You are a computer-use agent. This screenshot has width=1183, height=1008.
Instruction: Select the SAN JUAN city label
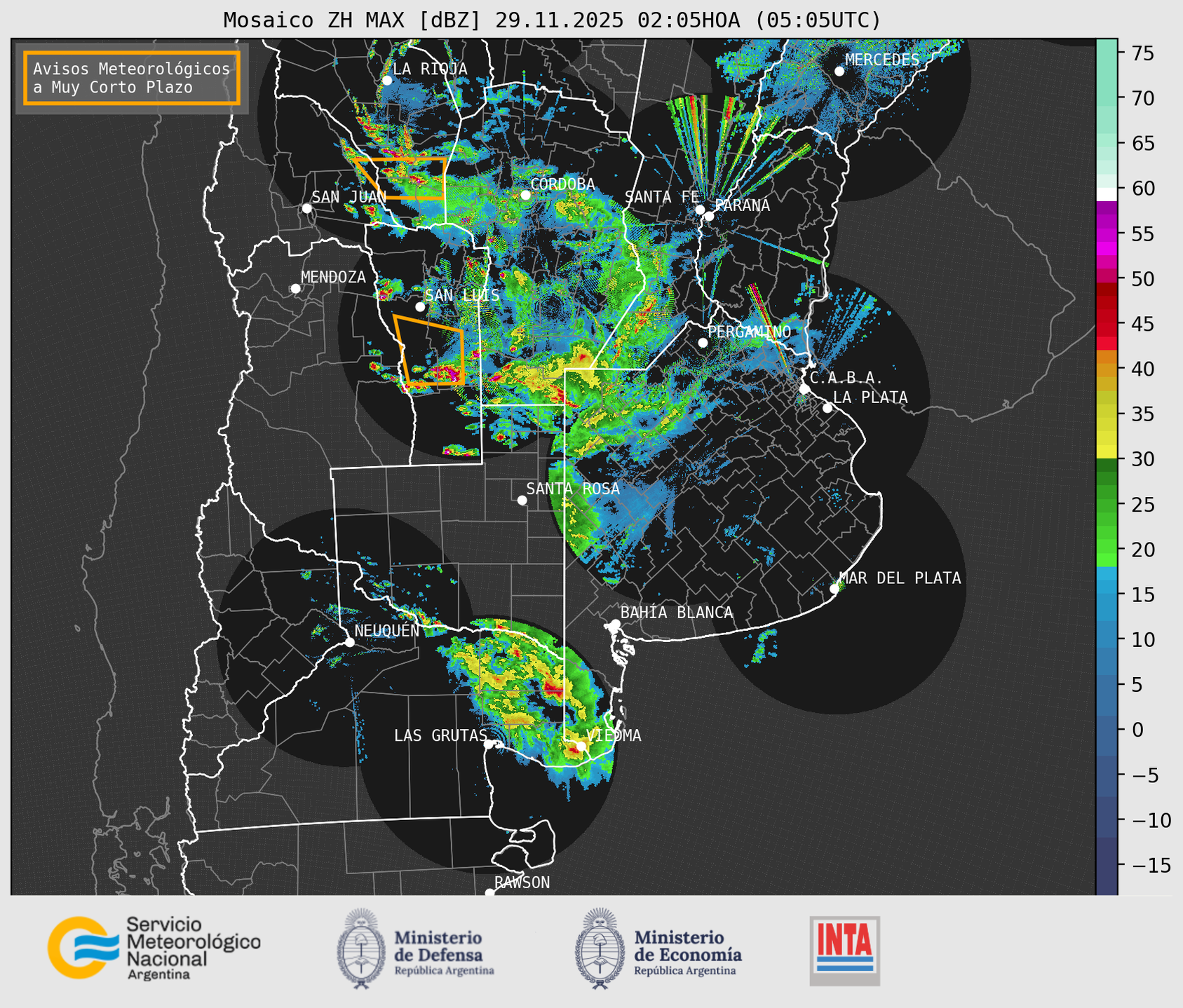349,197
